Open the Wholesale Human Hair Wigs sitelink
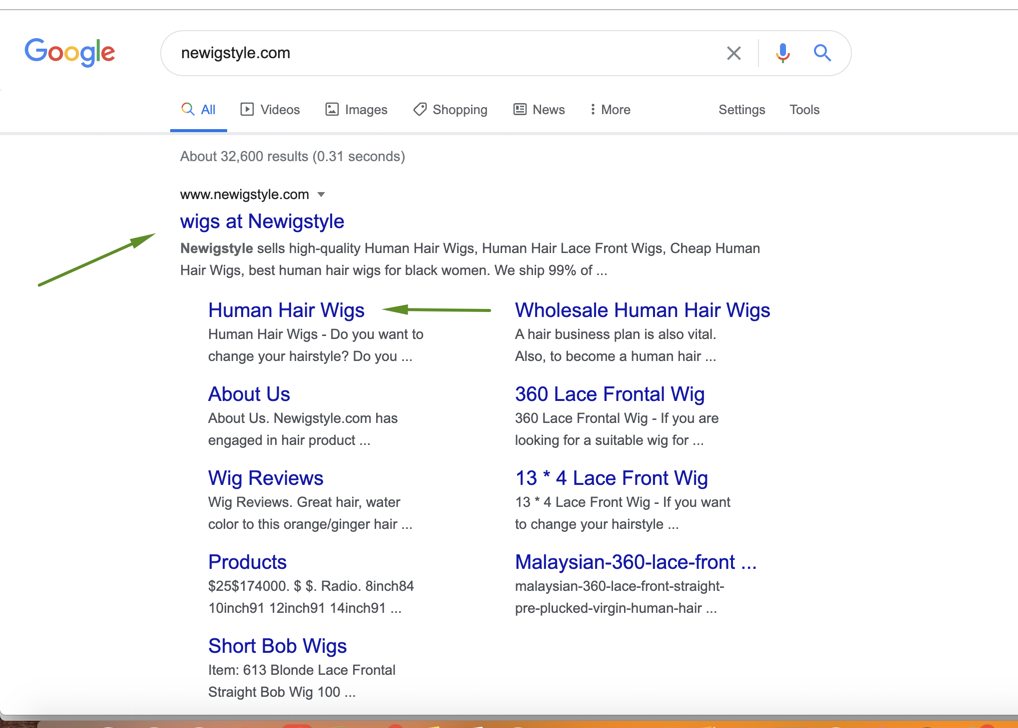This screenshot has height=728, width=1018. point(643,310)
